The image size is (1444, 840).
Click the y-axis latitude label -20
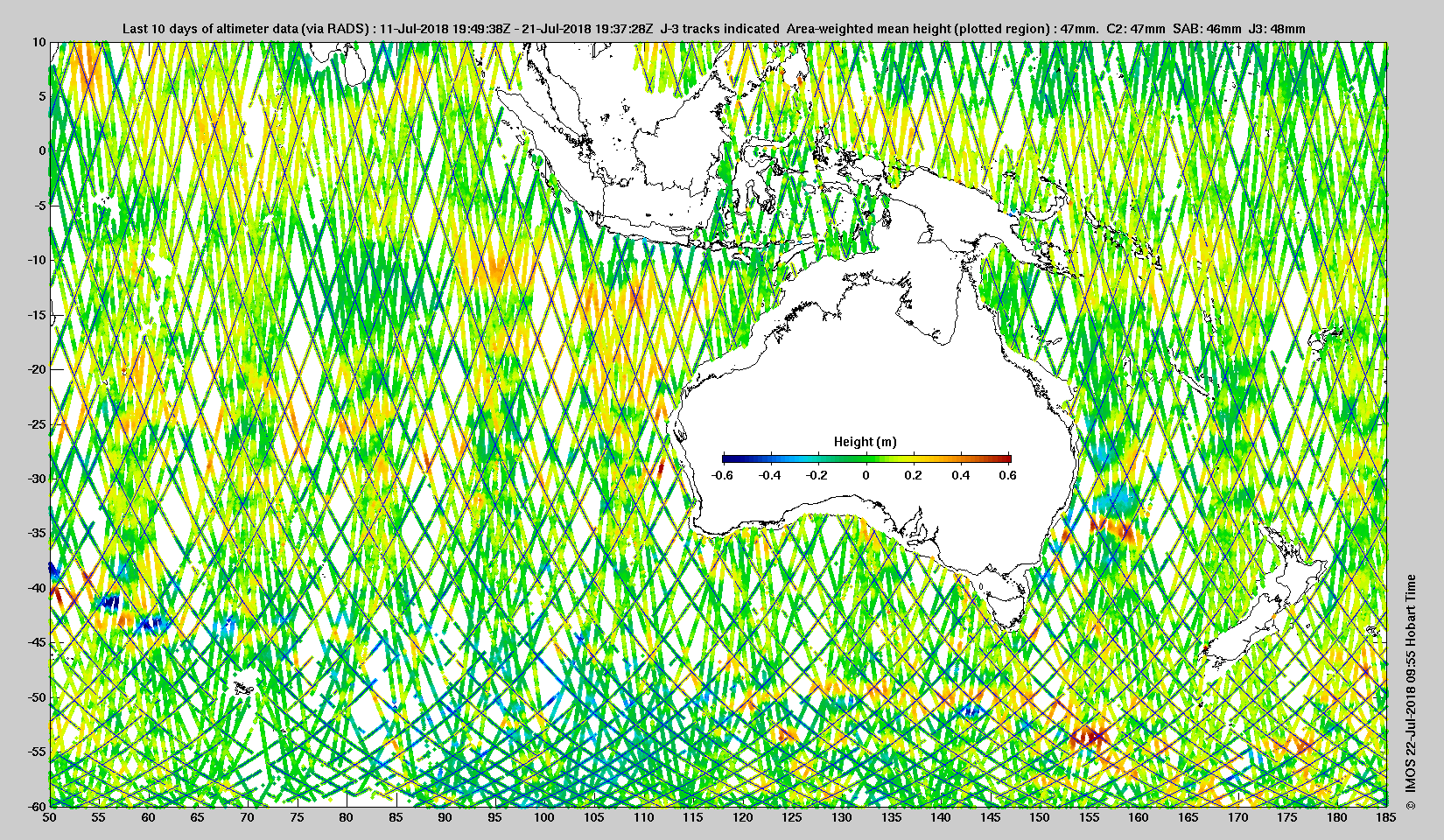point(36,369)
